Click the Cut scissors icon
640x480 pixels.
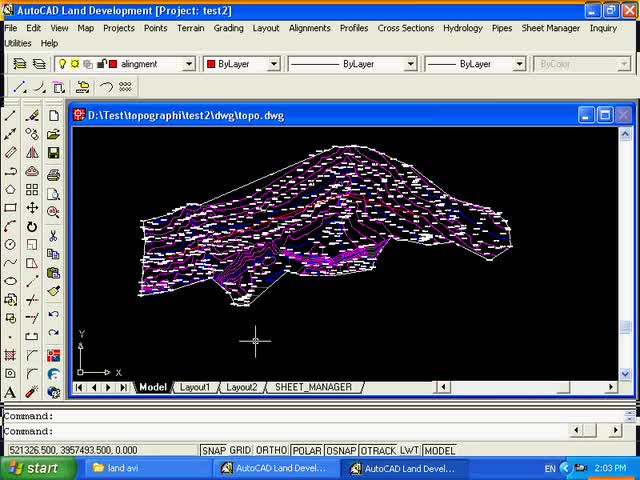tap(53, 235)
